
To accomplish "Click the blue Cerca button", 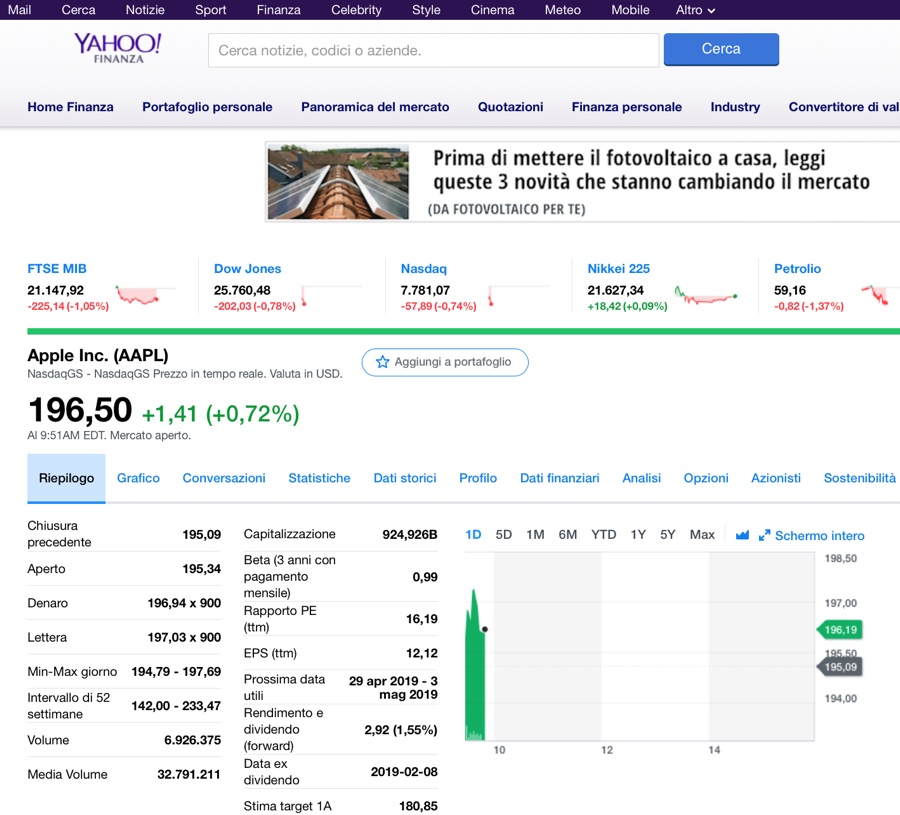I will tap(721, 49).
